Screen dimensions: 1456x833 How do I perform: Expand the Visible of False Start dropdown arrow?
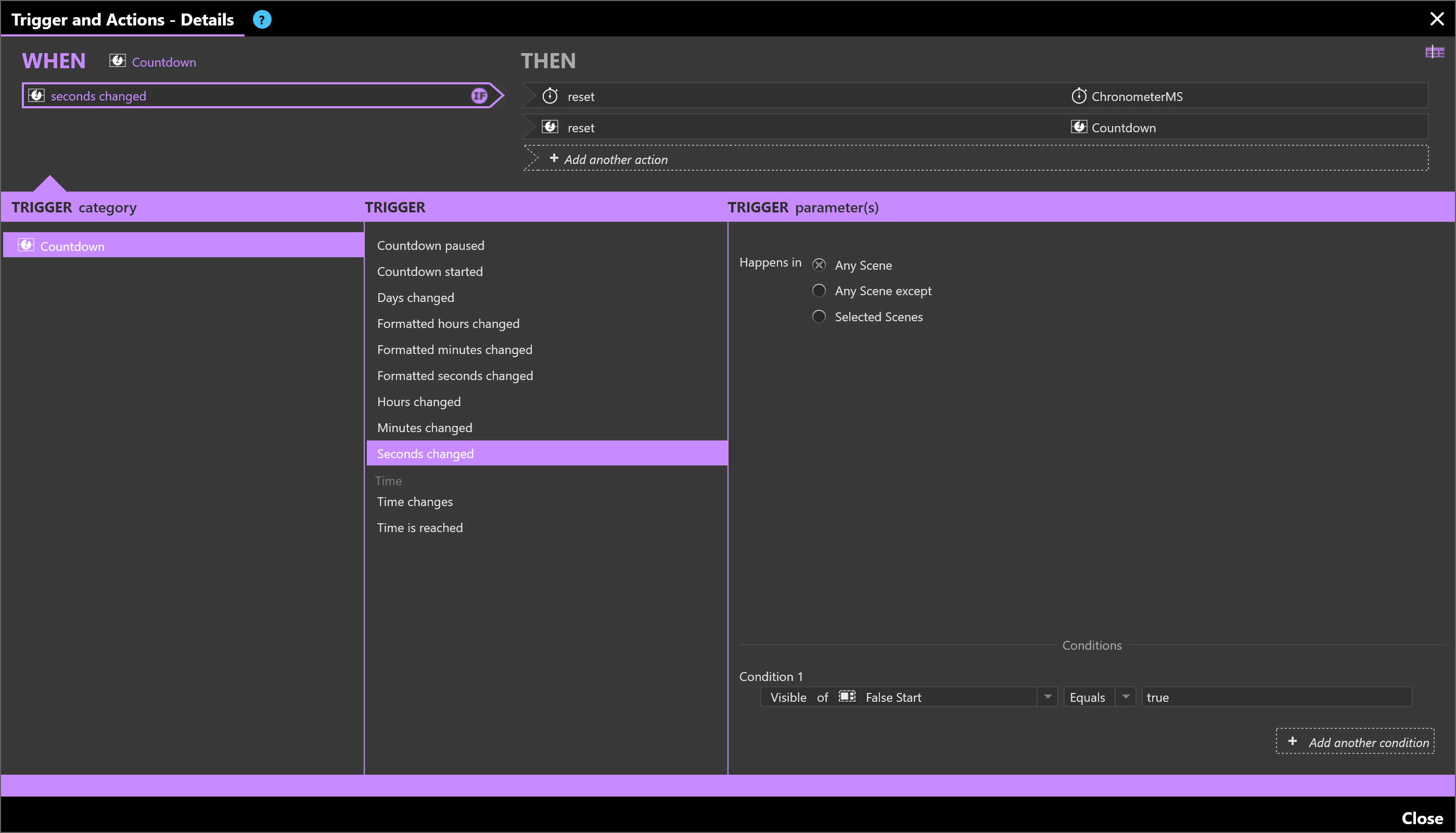click(x=1048, y=697)
